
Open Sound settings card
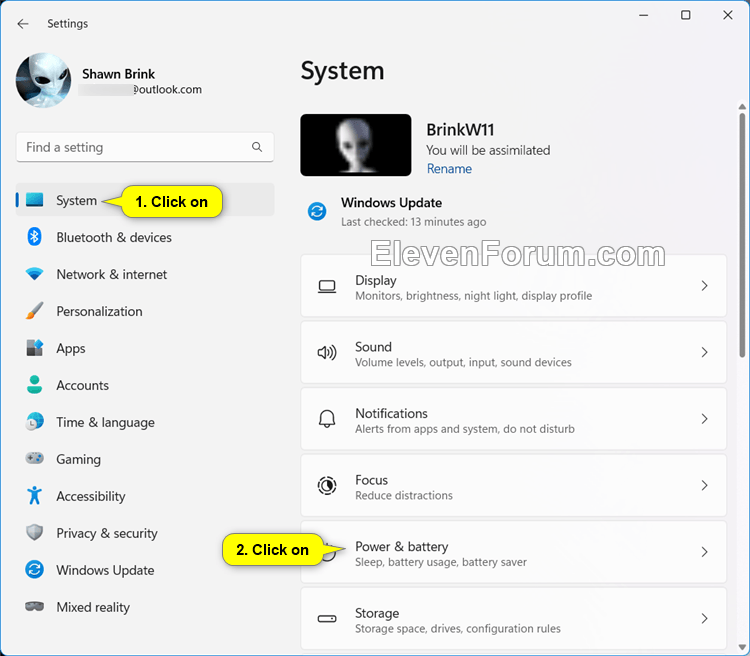[x=514, y=352]
